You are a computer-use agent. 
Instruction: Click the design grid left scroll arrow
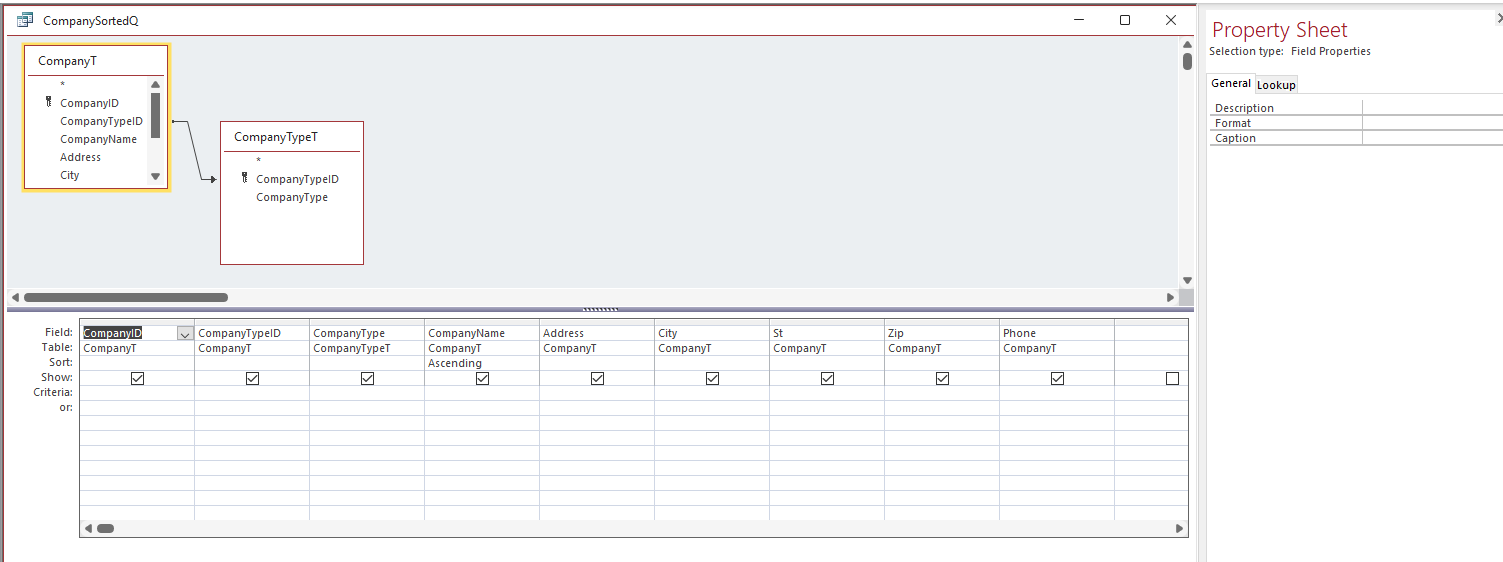point(88,528)
